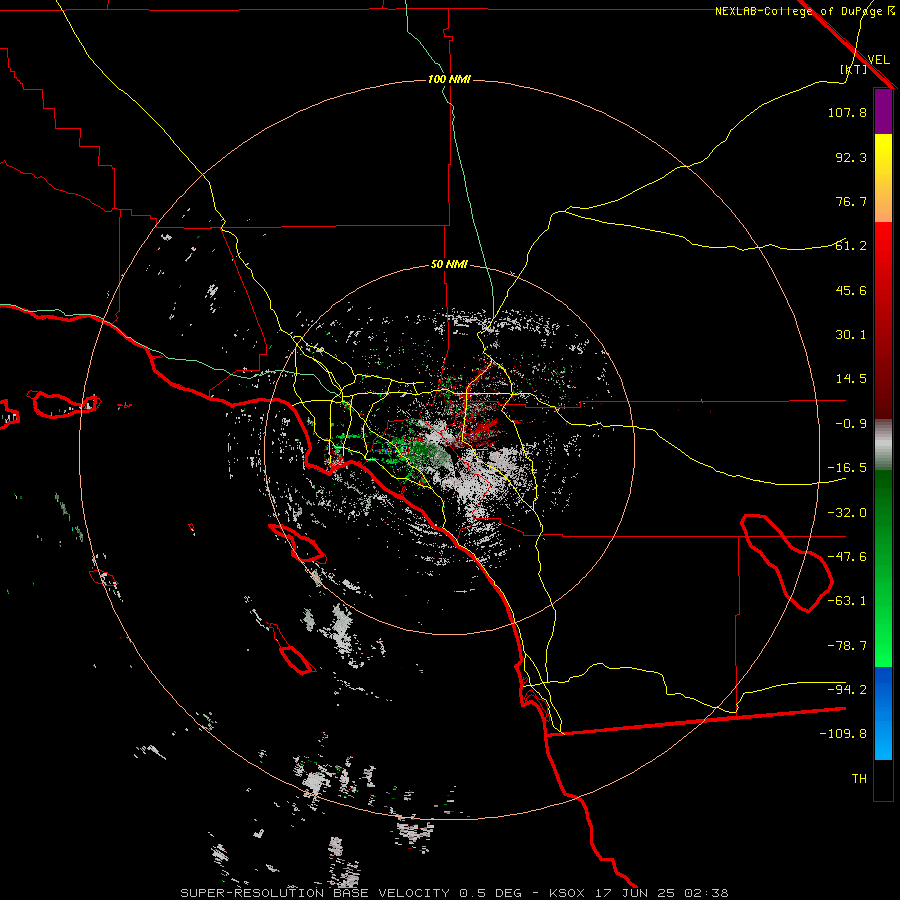Click the -78.7 velocity scale value
The width and height of the screenshot is (900, 900).
coord(847,646)
